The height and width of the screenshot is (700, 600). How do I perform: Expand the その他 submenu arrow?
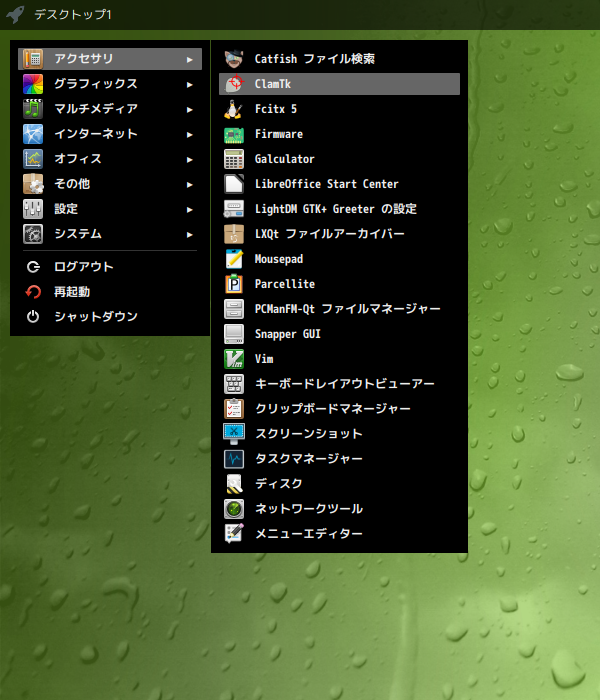coord(190,184)
